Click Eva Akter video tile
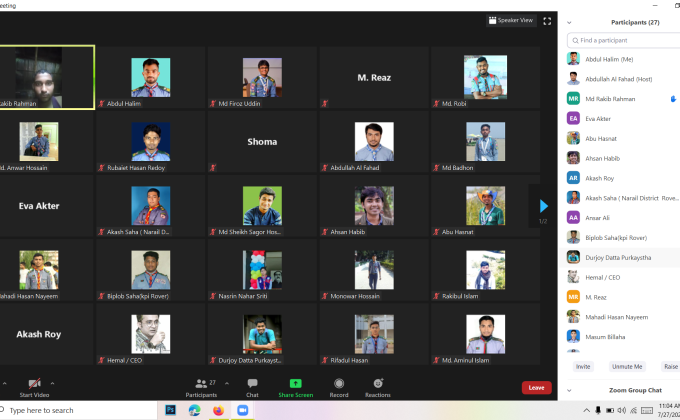The image size is (680, 420). [46, 206]
